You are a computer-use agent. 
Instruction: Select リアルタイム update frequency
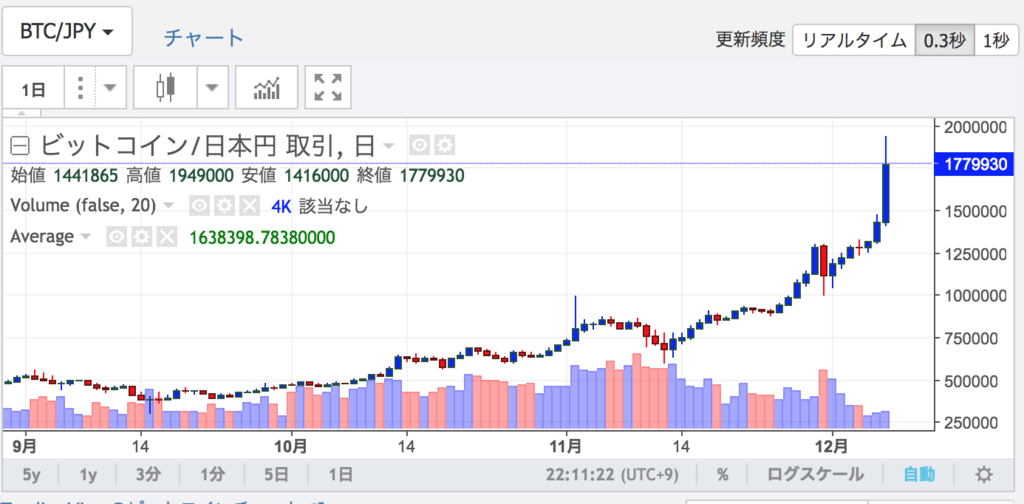coord(854,40)
